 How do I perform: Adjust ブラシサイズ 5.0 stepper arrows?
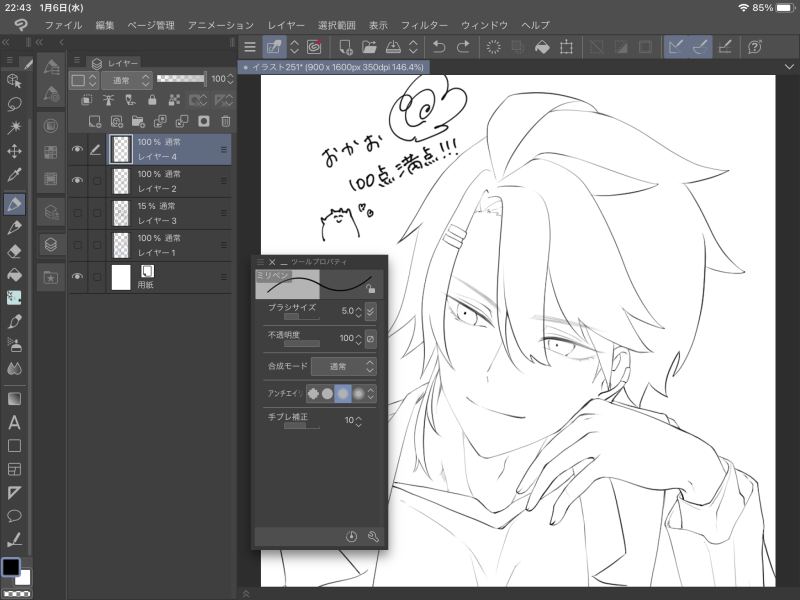click(x=359, y=311)
